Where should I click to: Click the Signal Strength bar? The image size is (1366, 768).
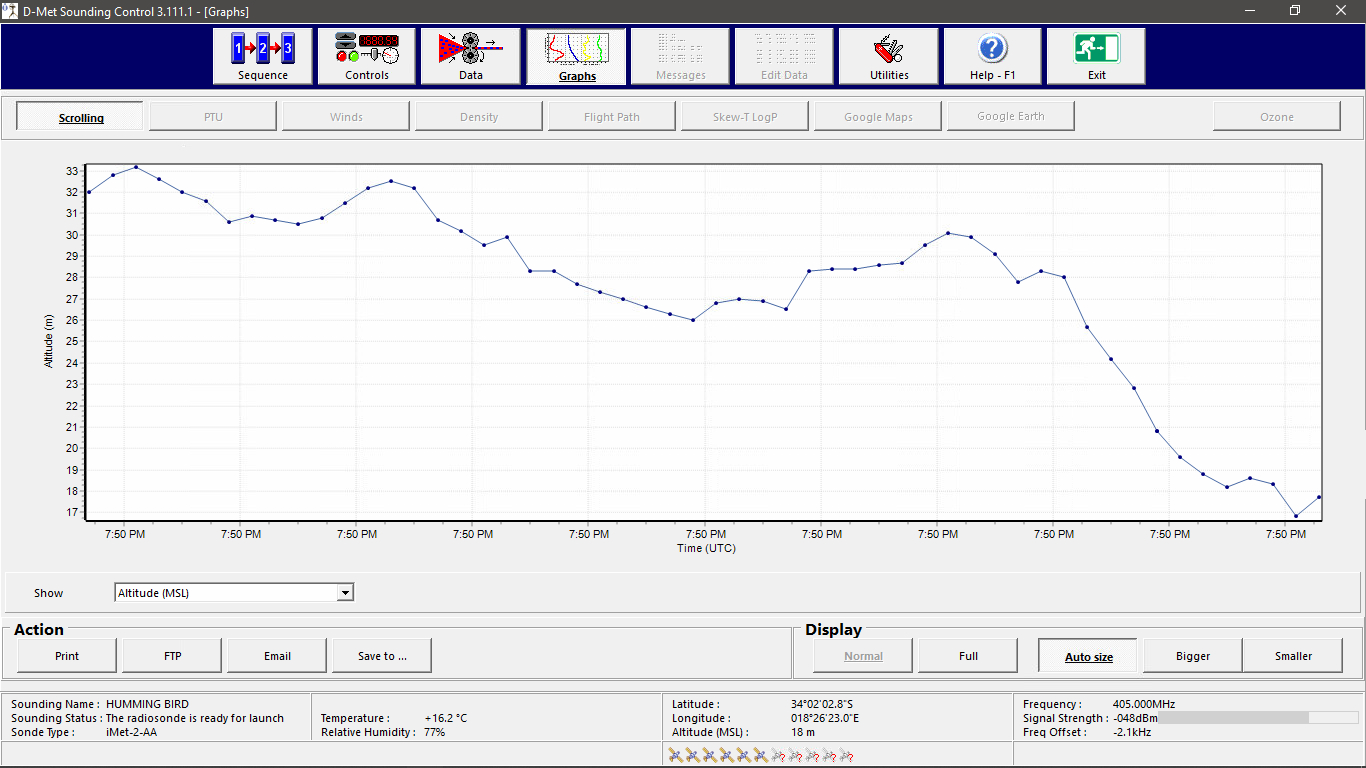[1244, 718]
